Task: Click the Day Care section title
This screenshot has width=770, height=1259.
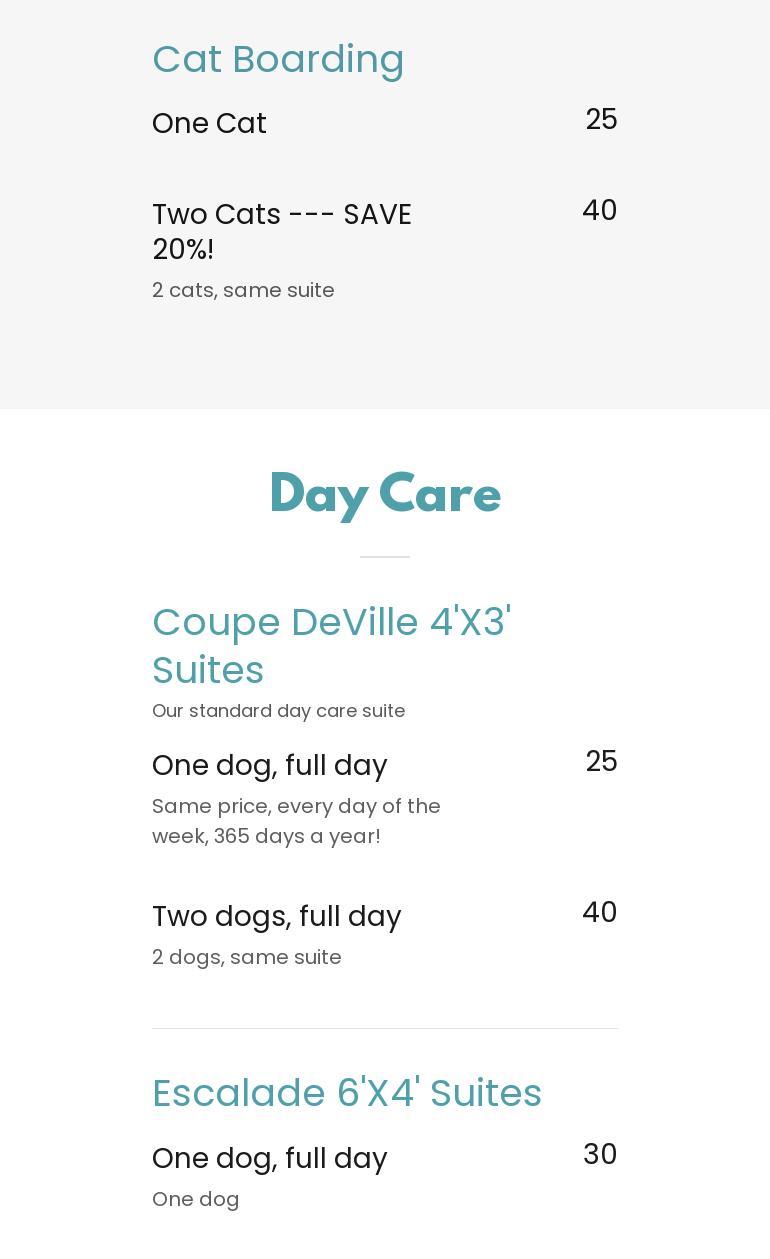Action: (x=385, y=494)
